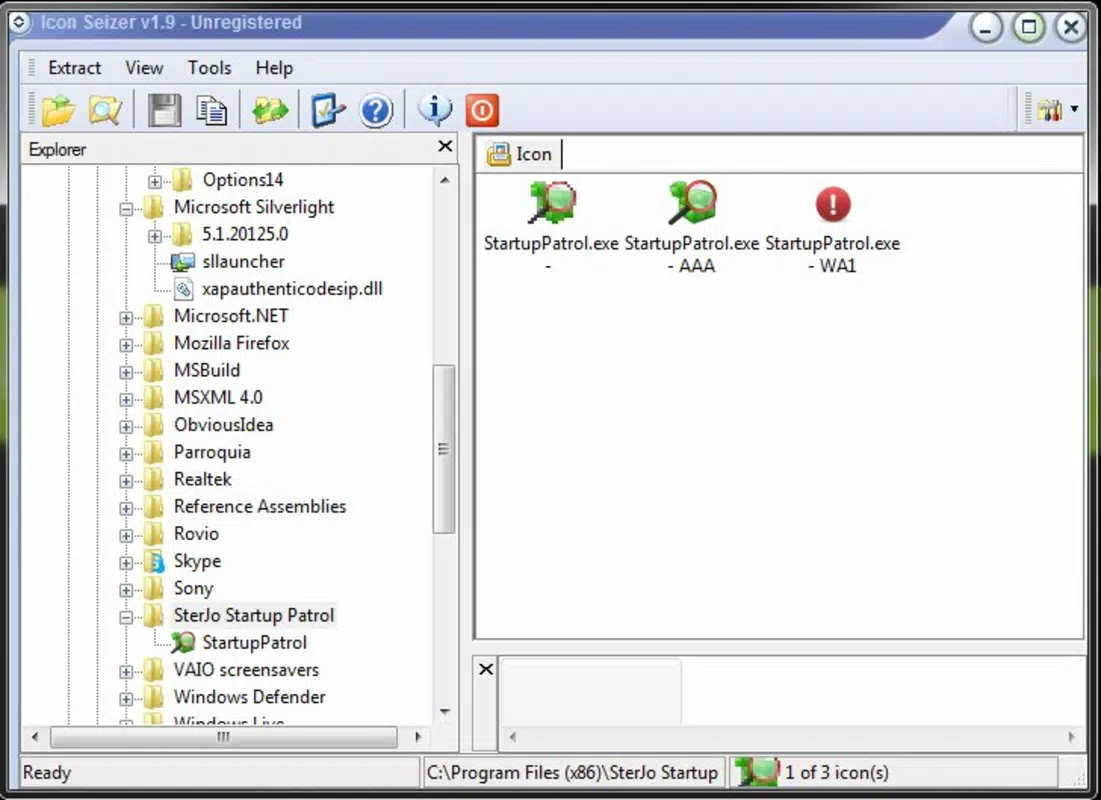Click the Explorer horizontal scroll left arrow
The width and height of the screenshot is (1101, 800).
(34, 737)
